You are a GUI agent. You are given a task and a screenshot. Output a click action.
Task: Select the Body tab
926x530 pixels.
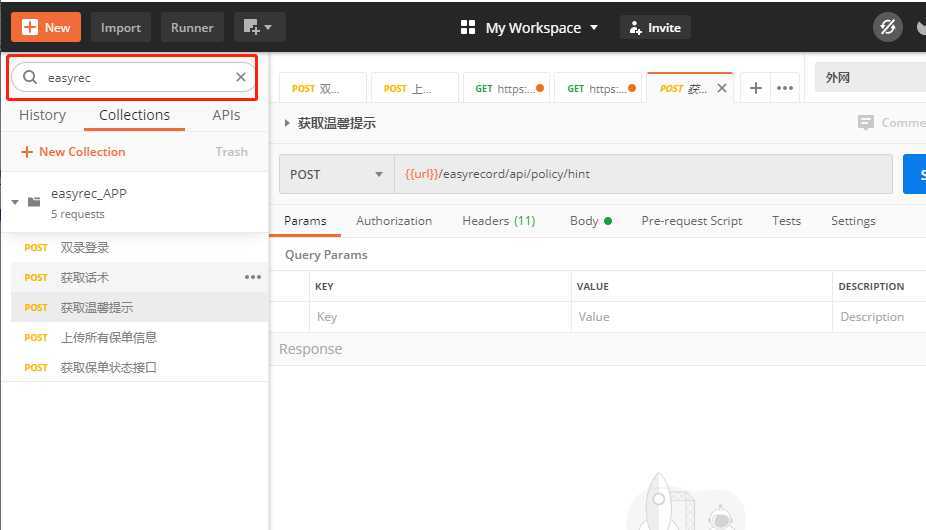pyautogui.click(x=591, y=221)
